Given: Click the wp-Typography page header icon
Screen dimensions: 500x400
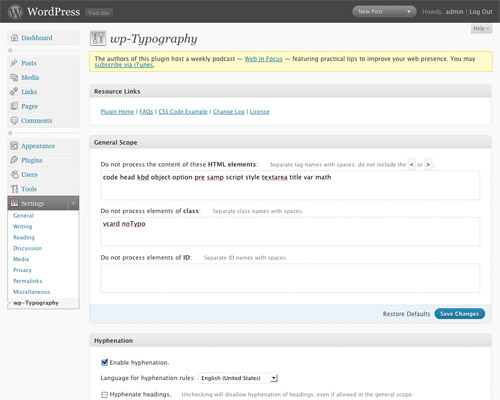Looking at the screenshot, I should (x=98, y=38).
